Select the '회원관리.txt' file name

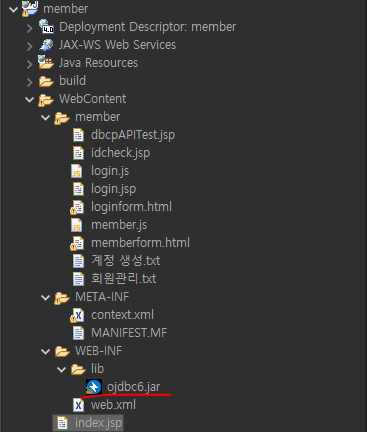click(124, 279)
